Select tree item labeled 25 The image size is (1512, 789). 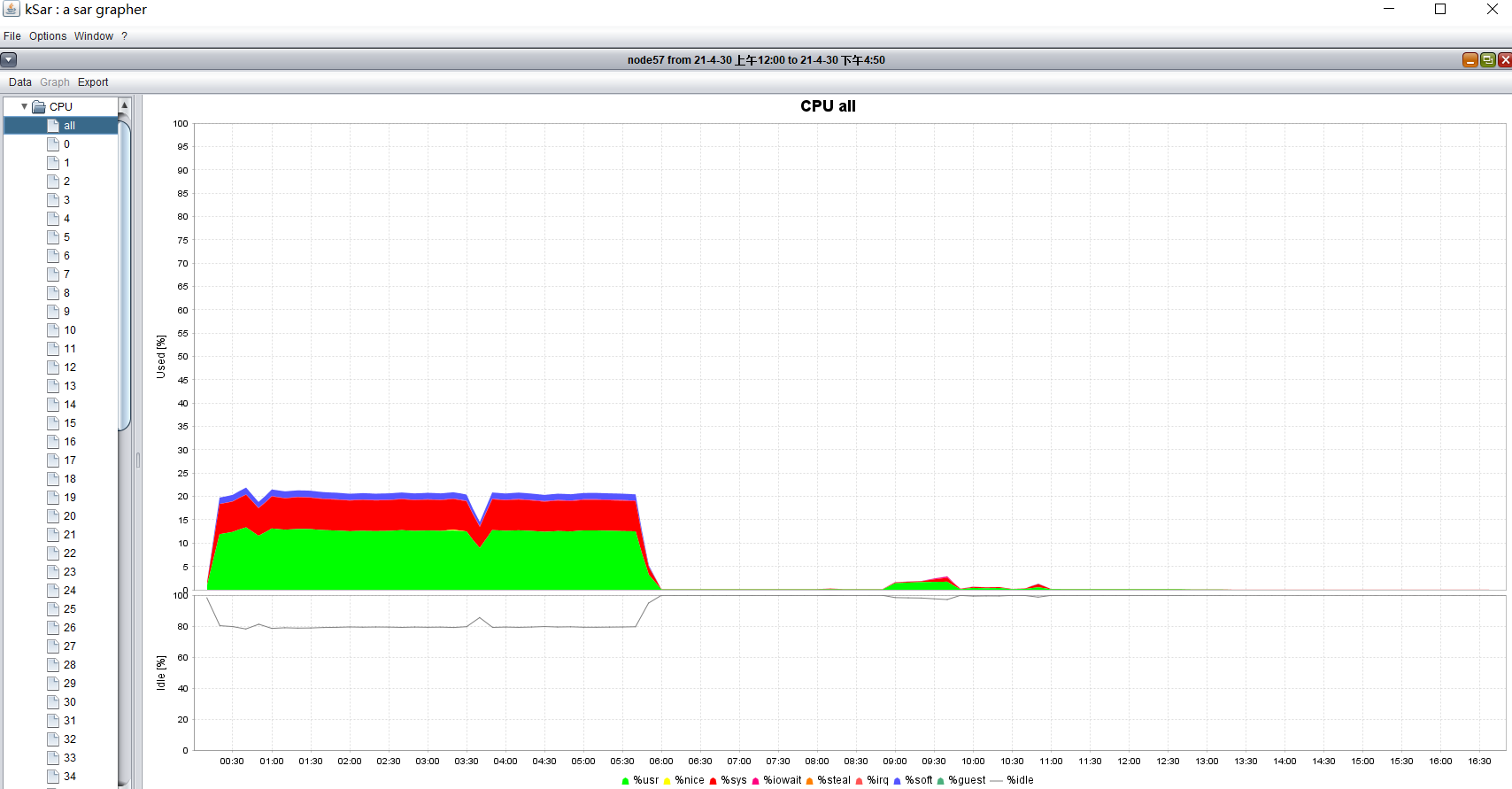tap(69, 608)
